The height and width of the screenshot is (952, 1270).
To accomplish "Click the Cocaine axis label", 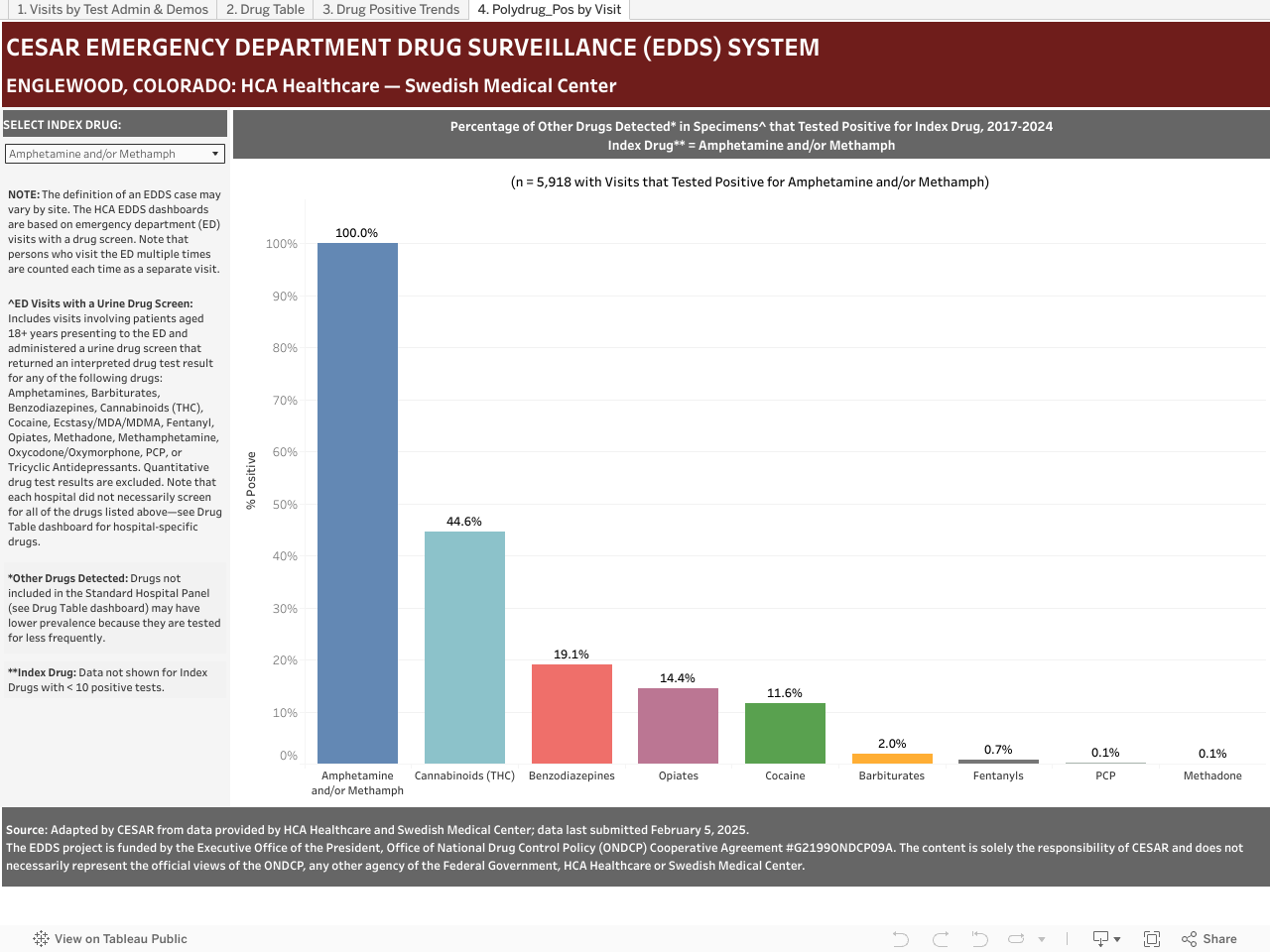I will point(785,775).
